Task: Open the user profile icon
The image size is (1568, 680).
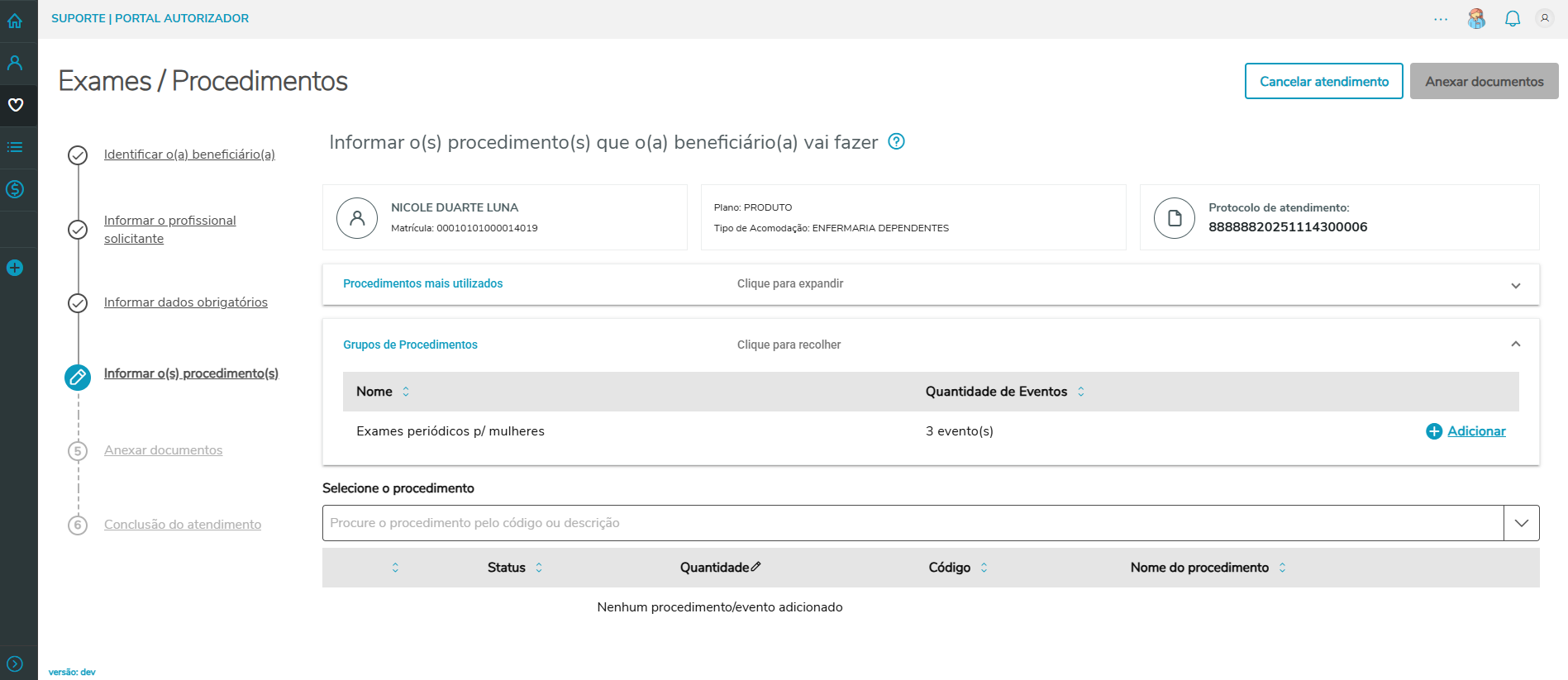Action: (1544, 18)
